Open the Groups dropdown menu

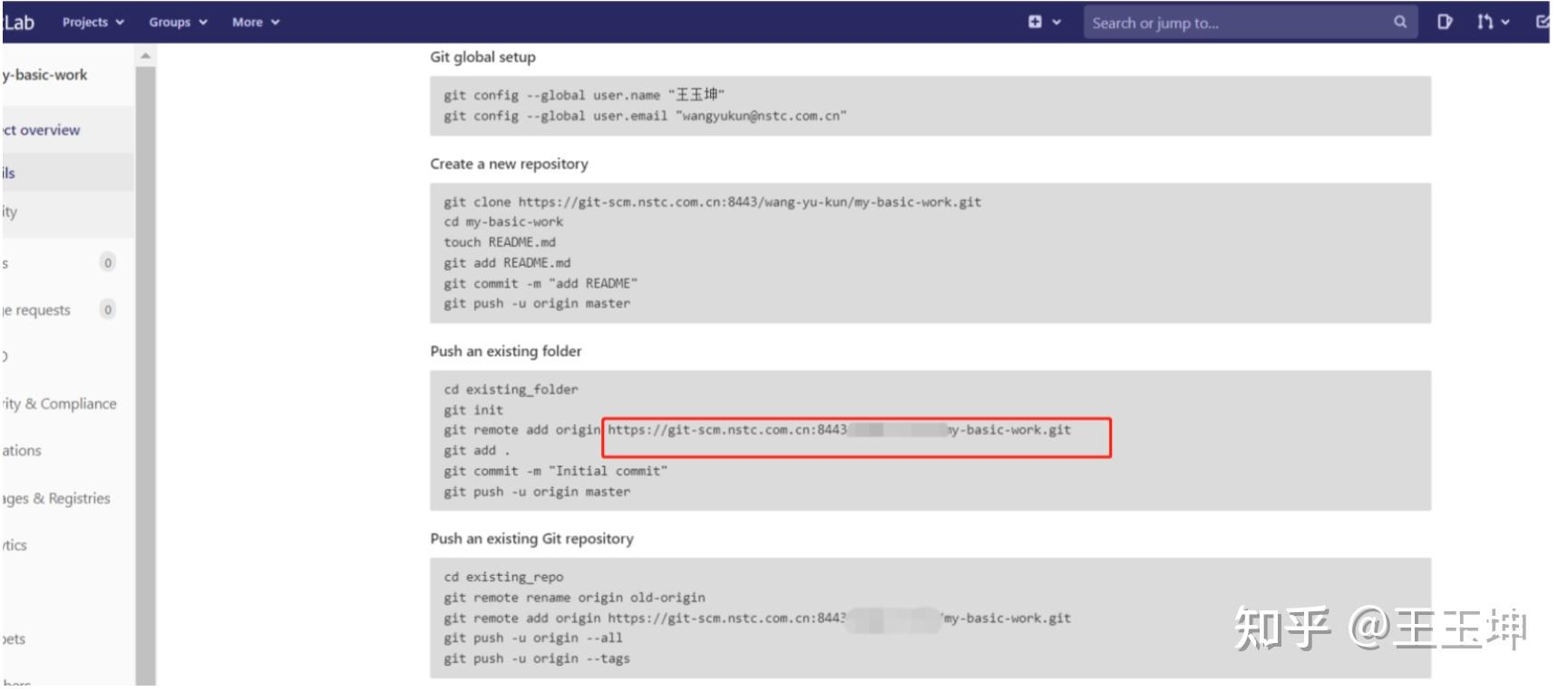(x=178, y=22)
